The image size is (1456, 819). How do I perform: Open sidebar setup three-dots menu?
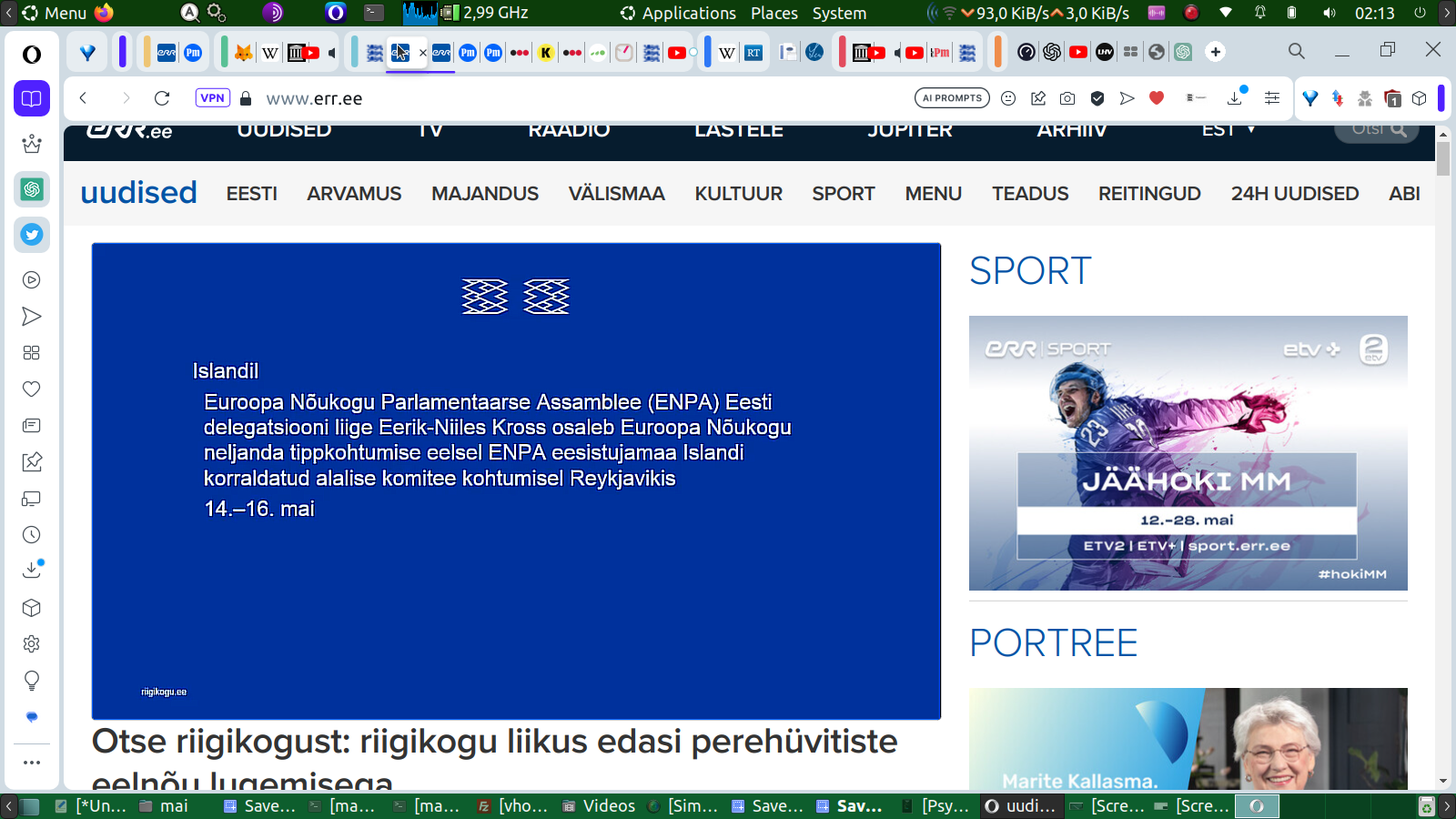(x=32, y=763)
